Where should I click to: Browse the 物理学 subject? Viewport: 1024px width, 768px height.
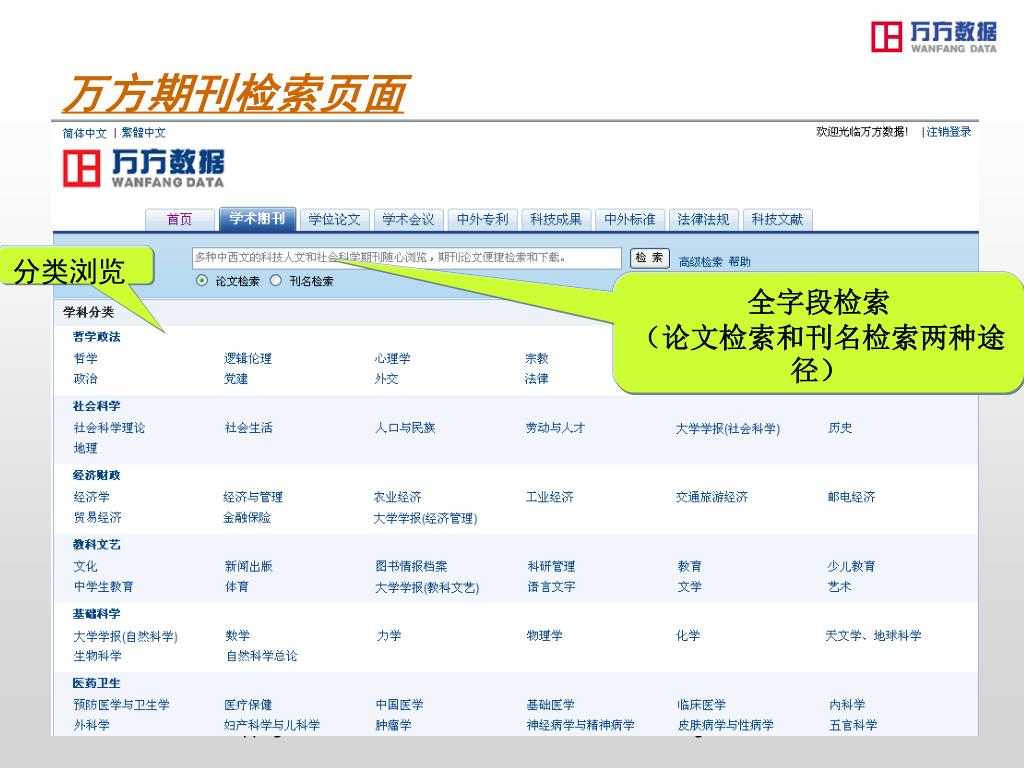pos(545,635)
